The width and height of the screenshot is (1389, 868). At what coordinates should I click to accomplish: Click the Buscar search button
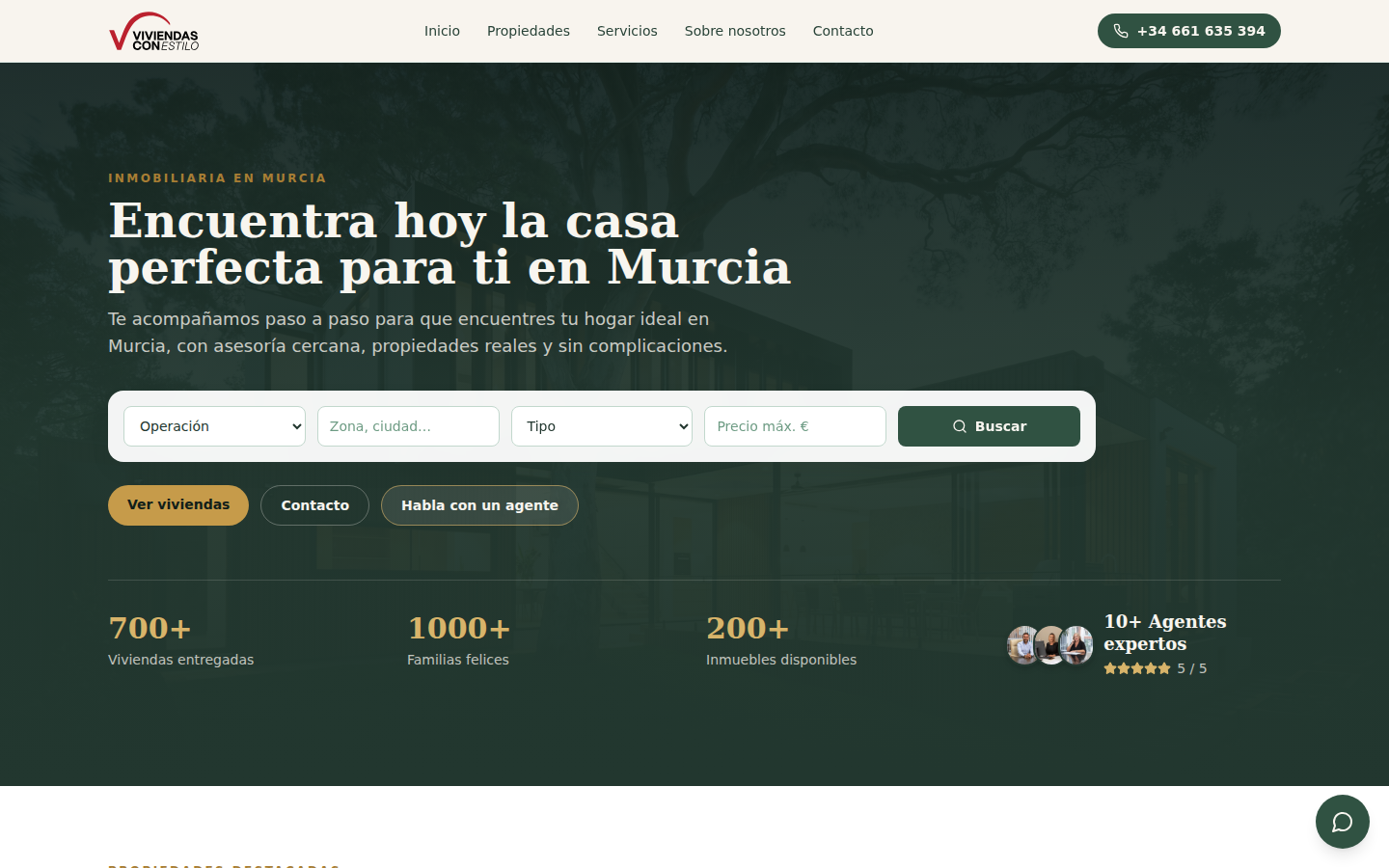(989, 426)
